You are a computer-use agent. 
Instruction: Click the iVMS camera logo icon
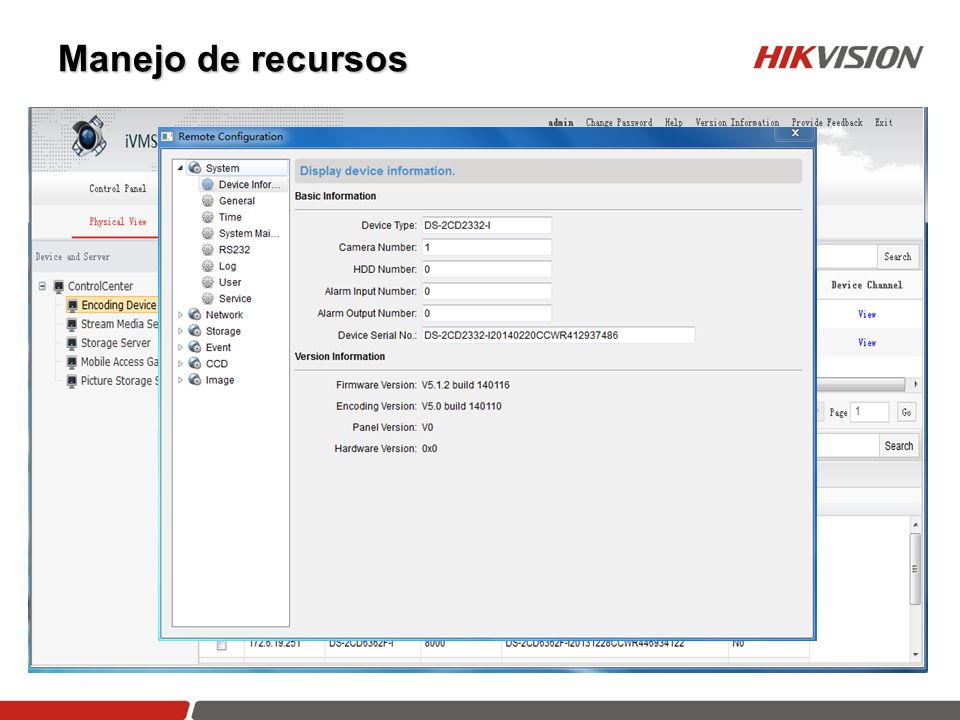[x=89, y=137]
